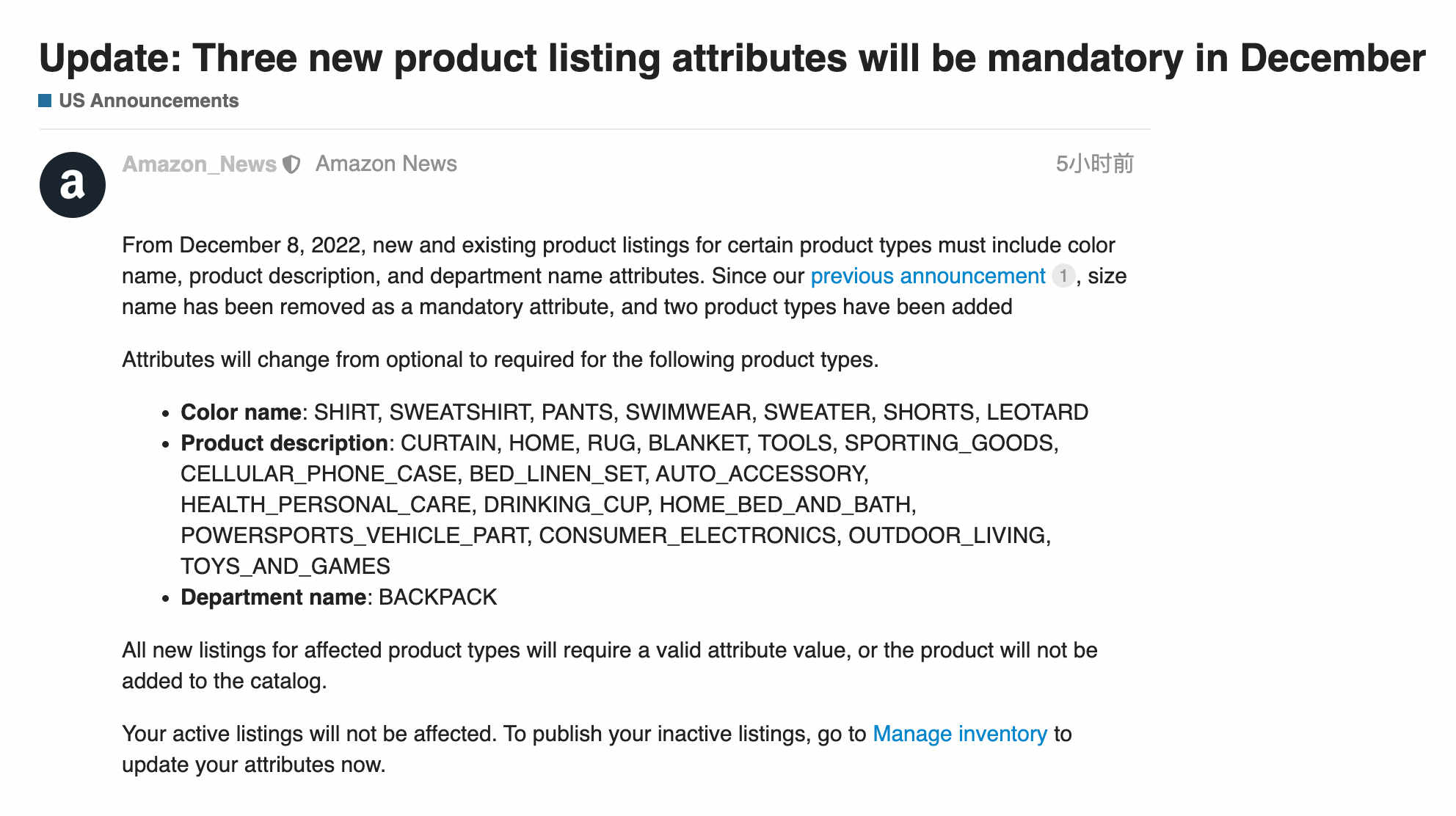Click the bold Product description label
The height and width of the screenshot is (816, 1456).
coord(284,443)
